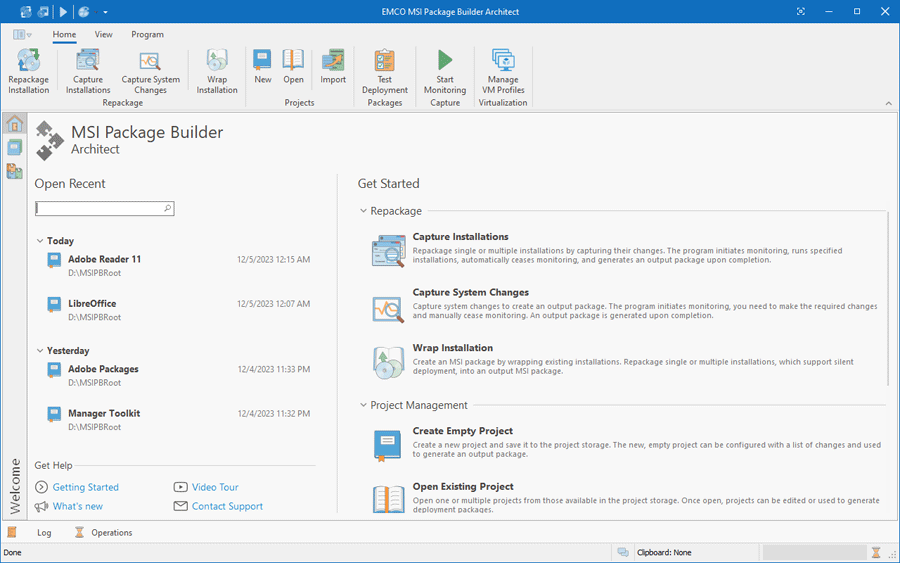This screenshot has width=900, height=563.
Task: Click the search magnifier in Open Recent box
Action: (x=168, y=208)
